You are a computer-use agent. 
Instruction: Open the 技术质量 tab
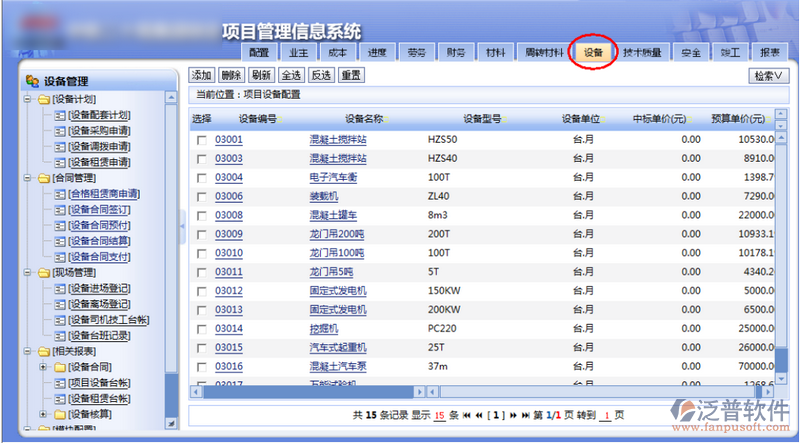641,52
